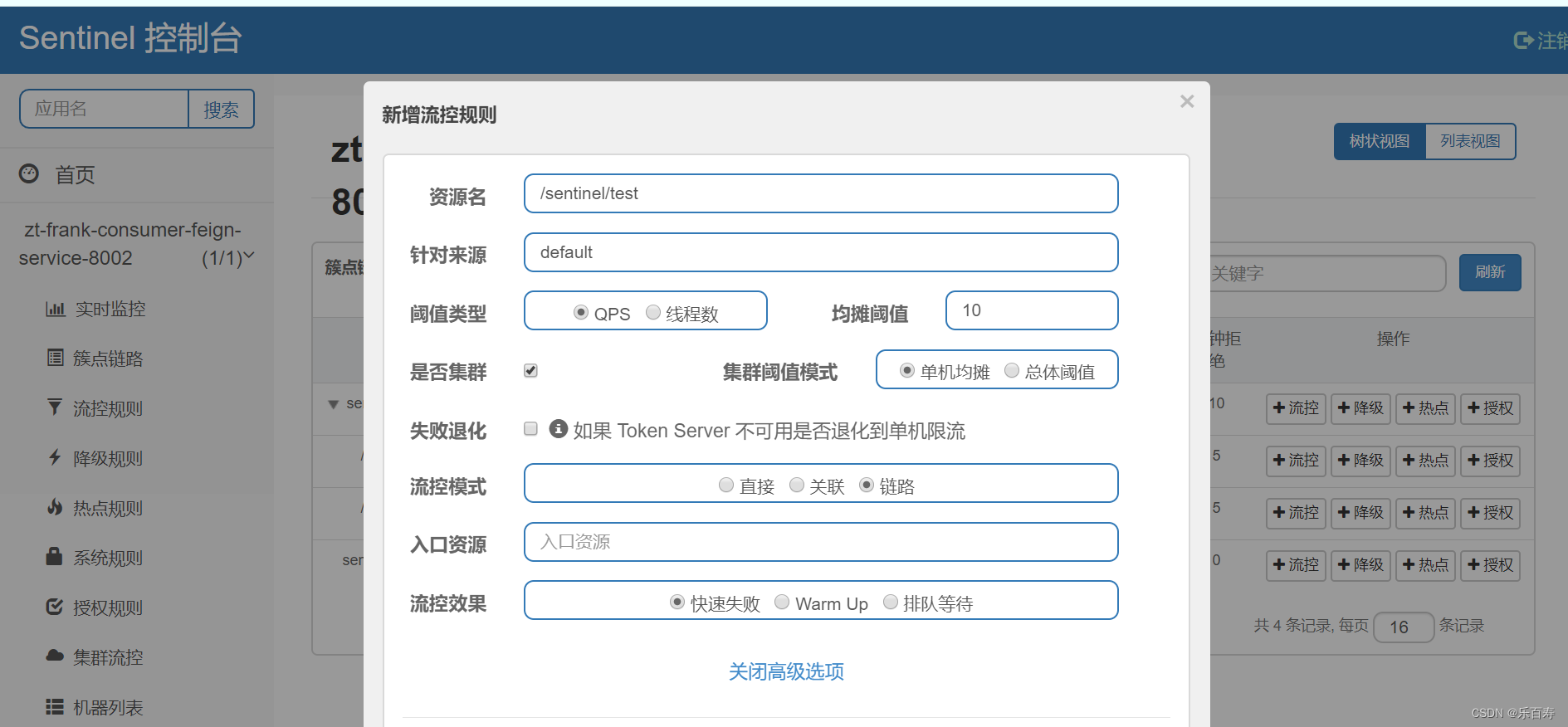Uncheck the 是否集群 checkbox
Viewport: 1568px width, 727px height.
click(530, 371)
